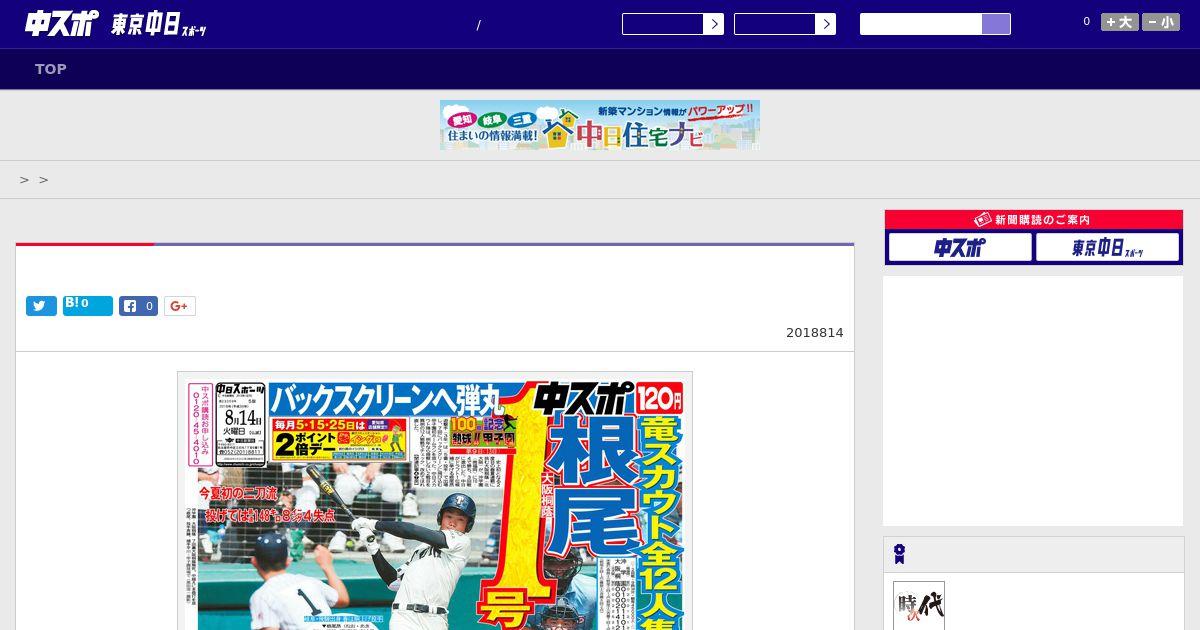Viewport: 1200px width, 630px height.
Task: Focus the site search input field
Action: tap(921, 24)
